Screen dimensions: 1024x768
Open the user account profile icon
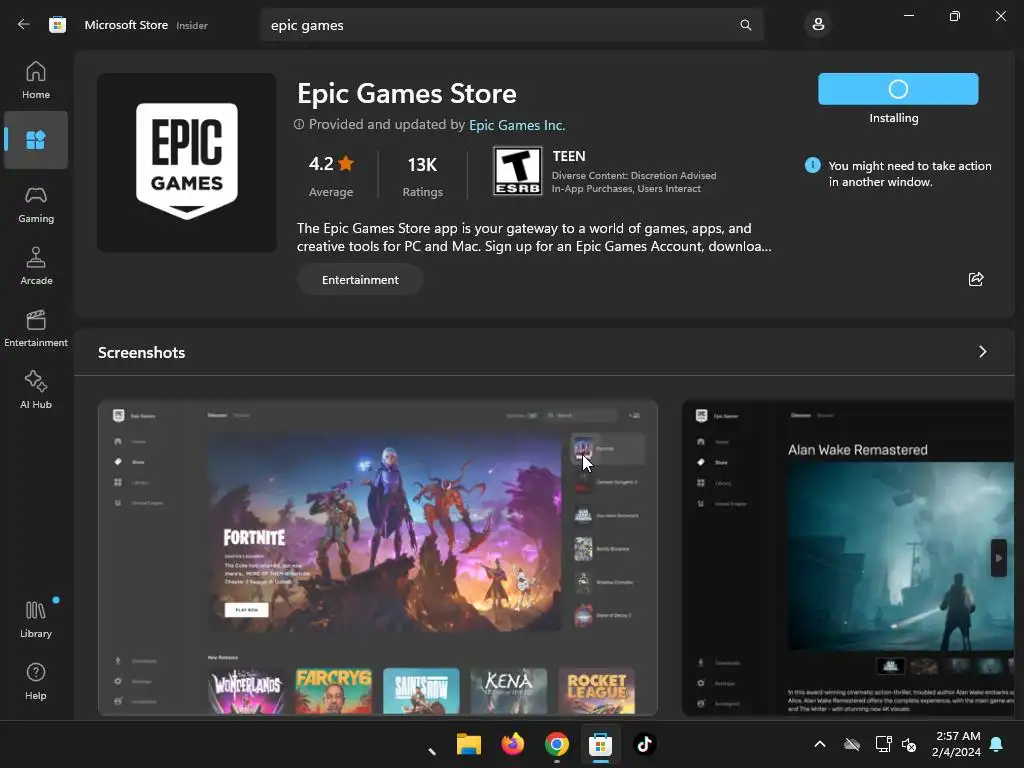tap(818, 25)
